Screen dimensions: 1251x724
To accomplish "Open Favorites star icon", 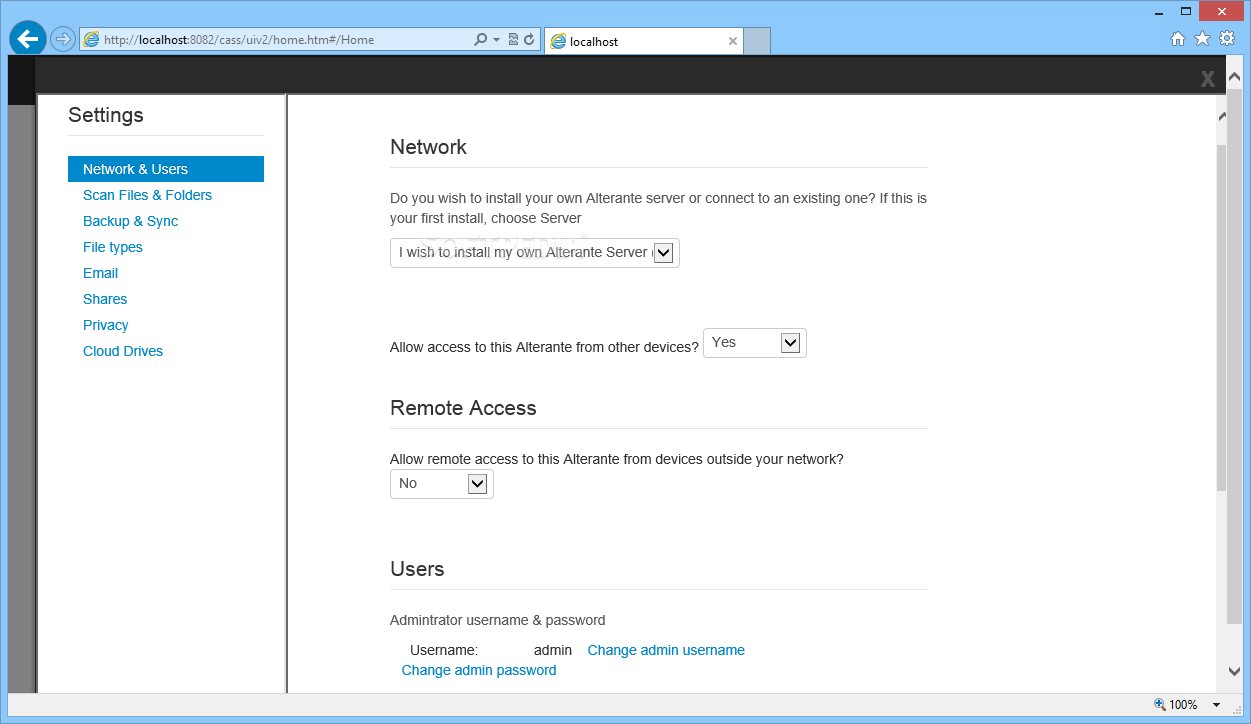I will tap(1202, 39).
